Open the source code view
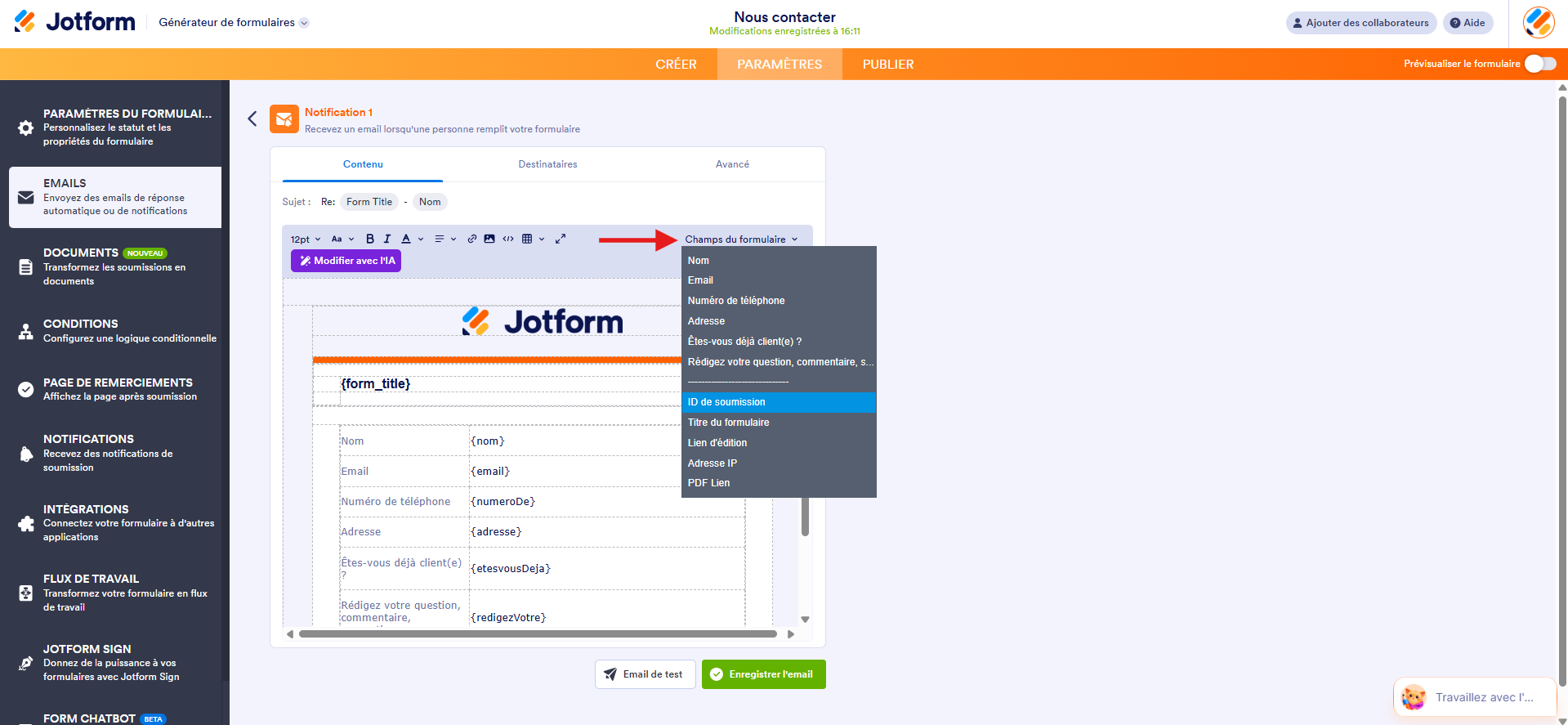Viewport: 1568px width, 725px height. click(x=508, y=239)
